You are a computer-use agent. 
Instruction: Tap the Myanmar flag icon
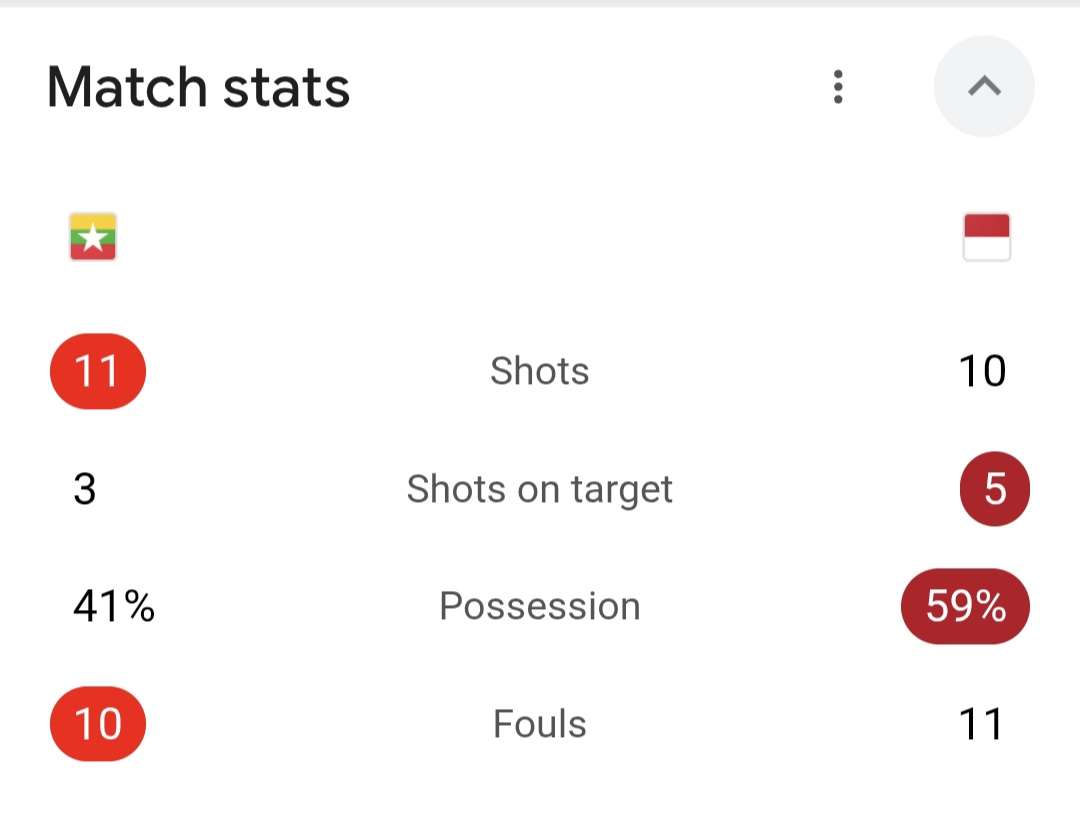93,237
